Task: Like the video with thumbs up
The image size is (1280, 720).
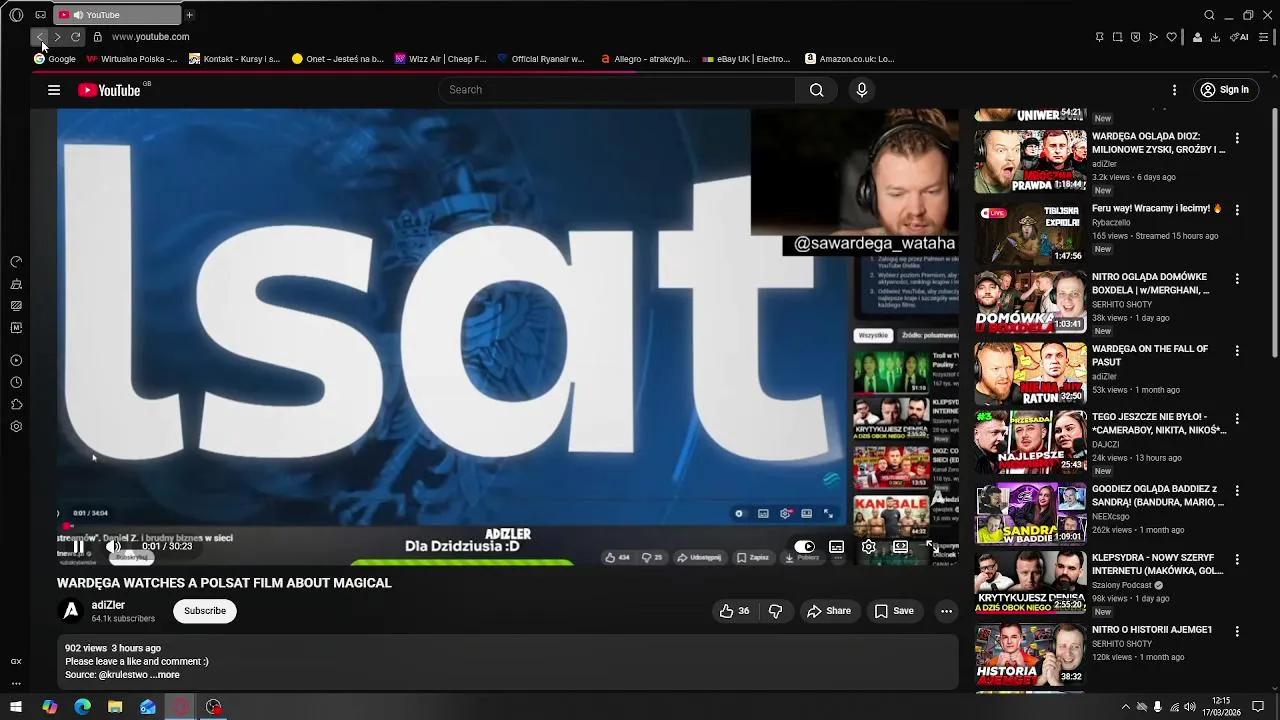Action: pyautogui.click(x=734, y=611)
